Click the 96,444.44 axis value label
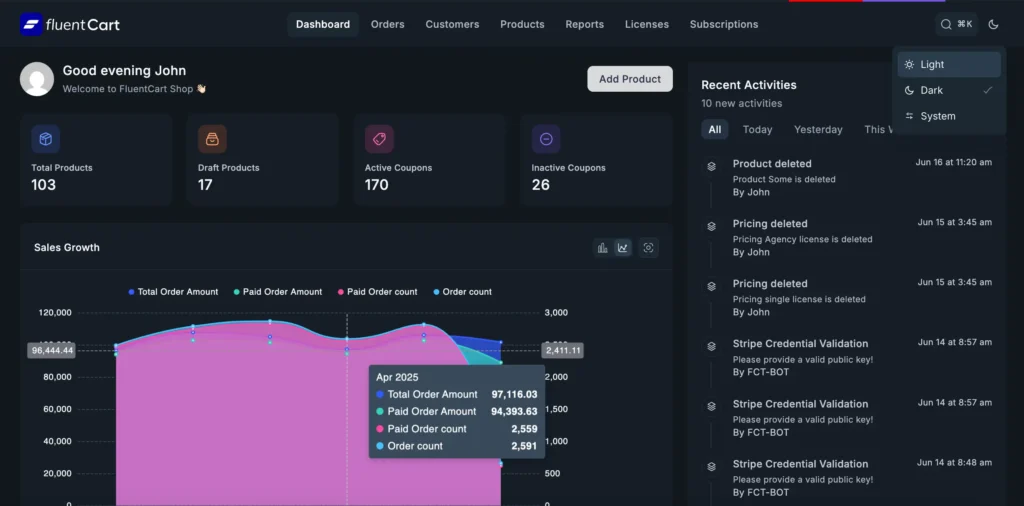The width and height of the screenshot is (1024, 506). (x=51, y=351)
